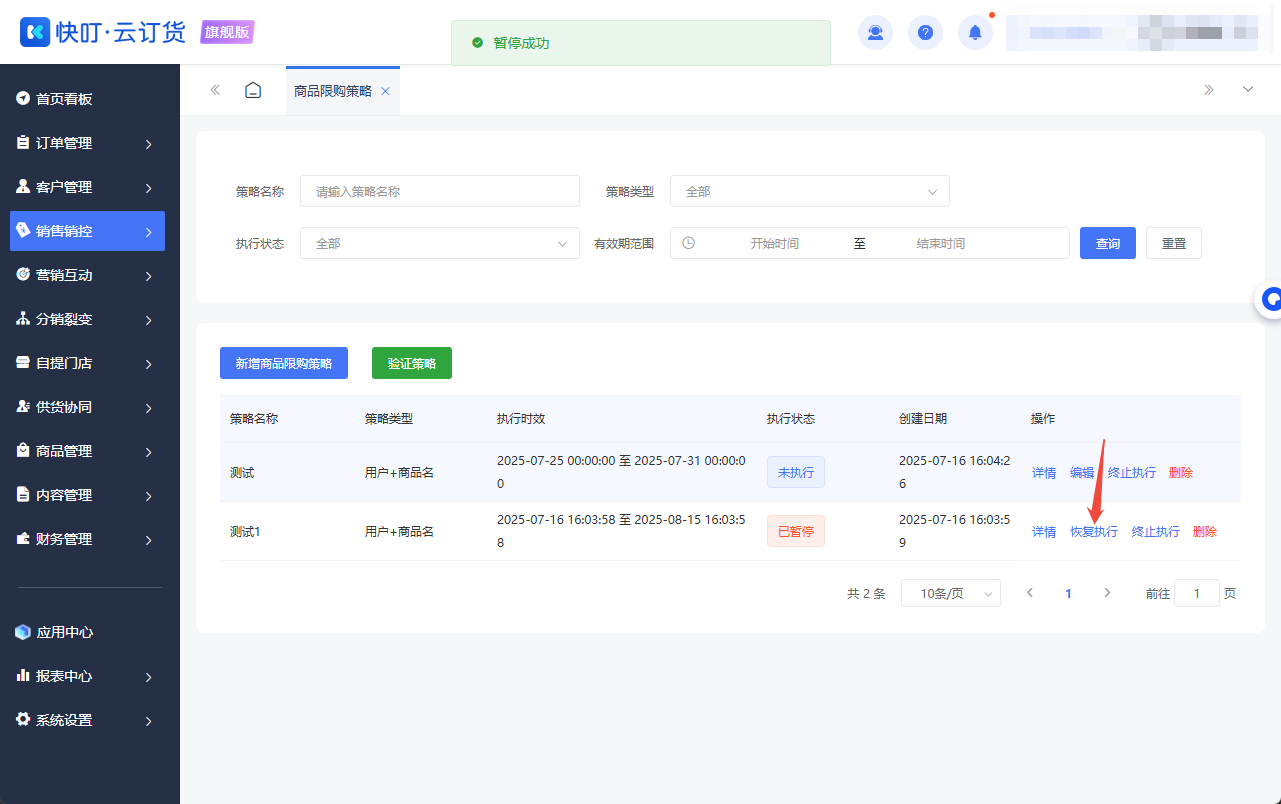This screenshot has width=1281, height=804.
Task: Click the 快叮·云订货 logo
Action: (x=103, y=32)
